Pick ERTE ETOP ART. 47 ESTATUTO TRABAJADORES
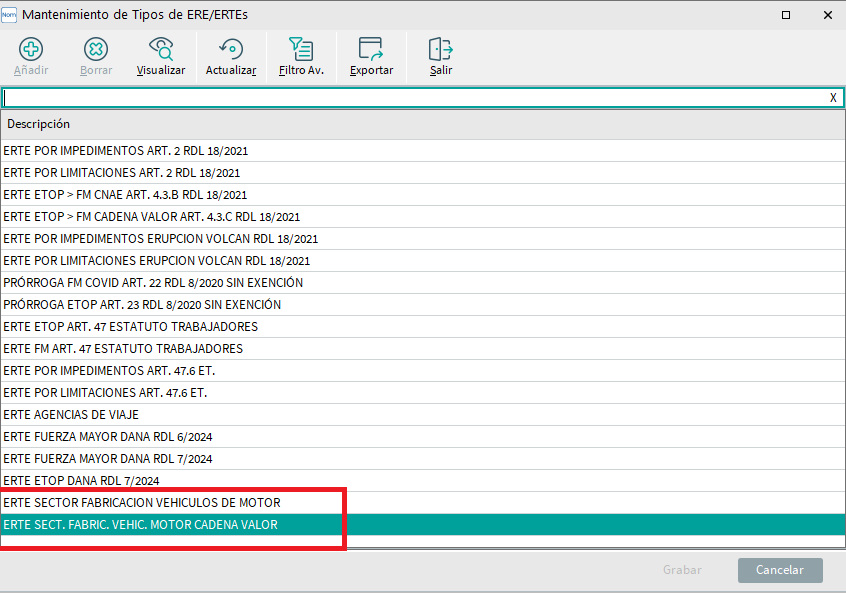Screen dimensions: 846x594 coord(131,327)
